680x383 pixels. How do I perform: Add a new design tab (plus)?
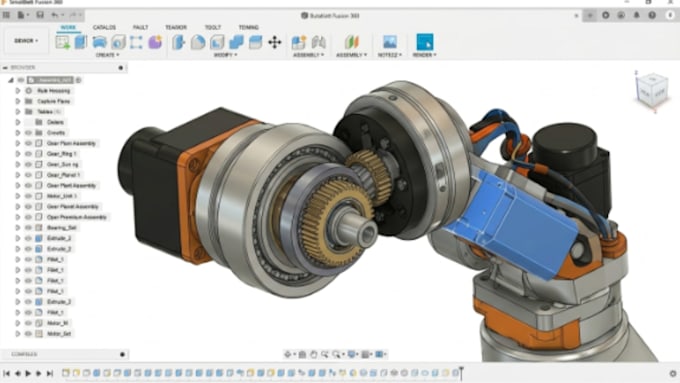(590, 15)
